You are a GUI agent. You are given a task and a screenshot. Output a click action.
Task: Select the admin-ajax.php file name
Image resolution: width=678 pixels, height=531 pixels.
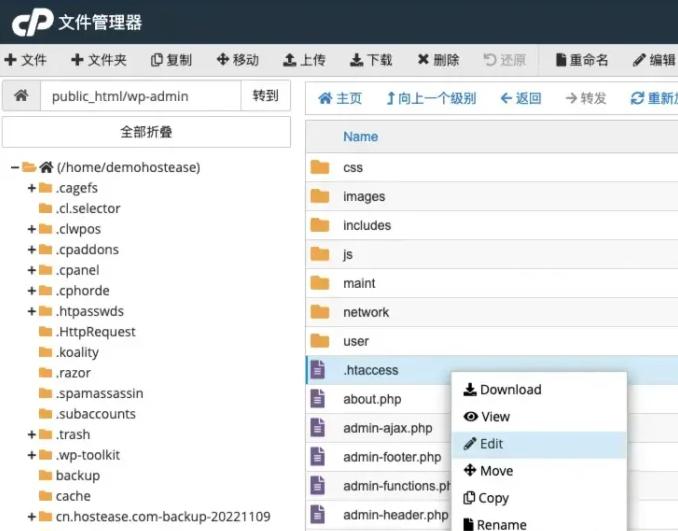click(387, 428)
